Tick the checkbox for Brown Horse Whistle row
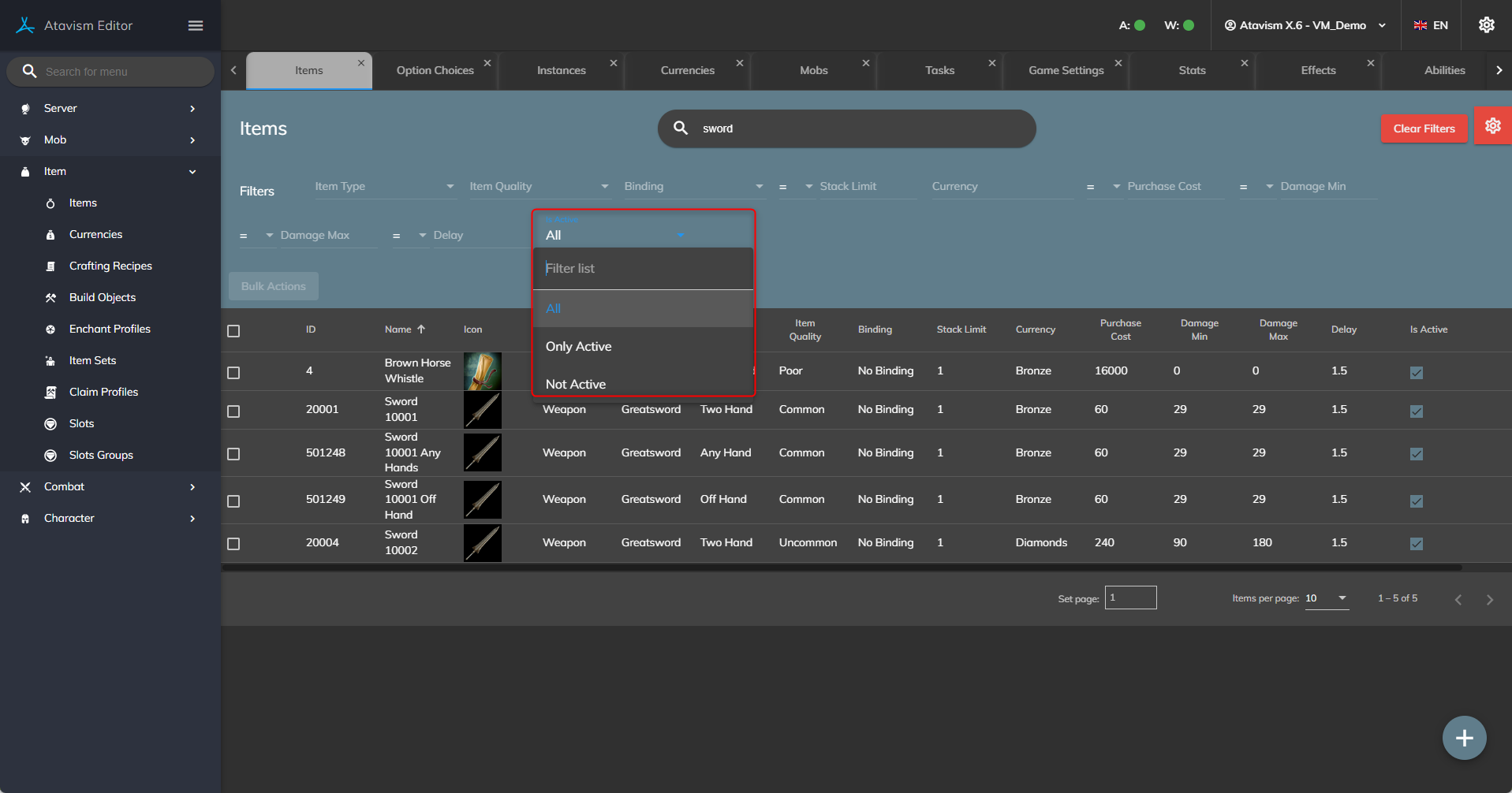Image resolution: width=1512 pixels, height=793 pixels. 233,373
